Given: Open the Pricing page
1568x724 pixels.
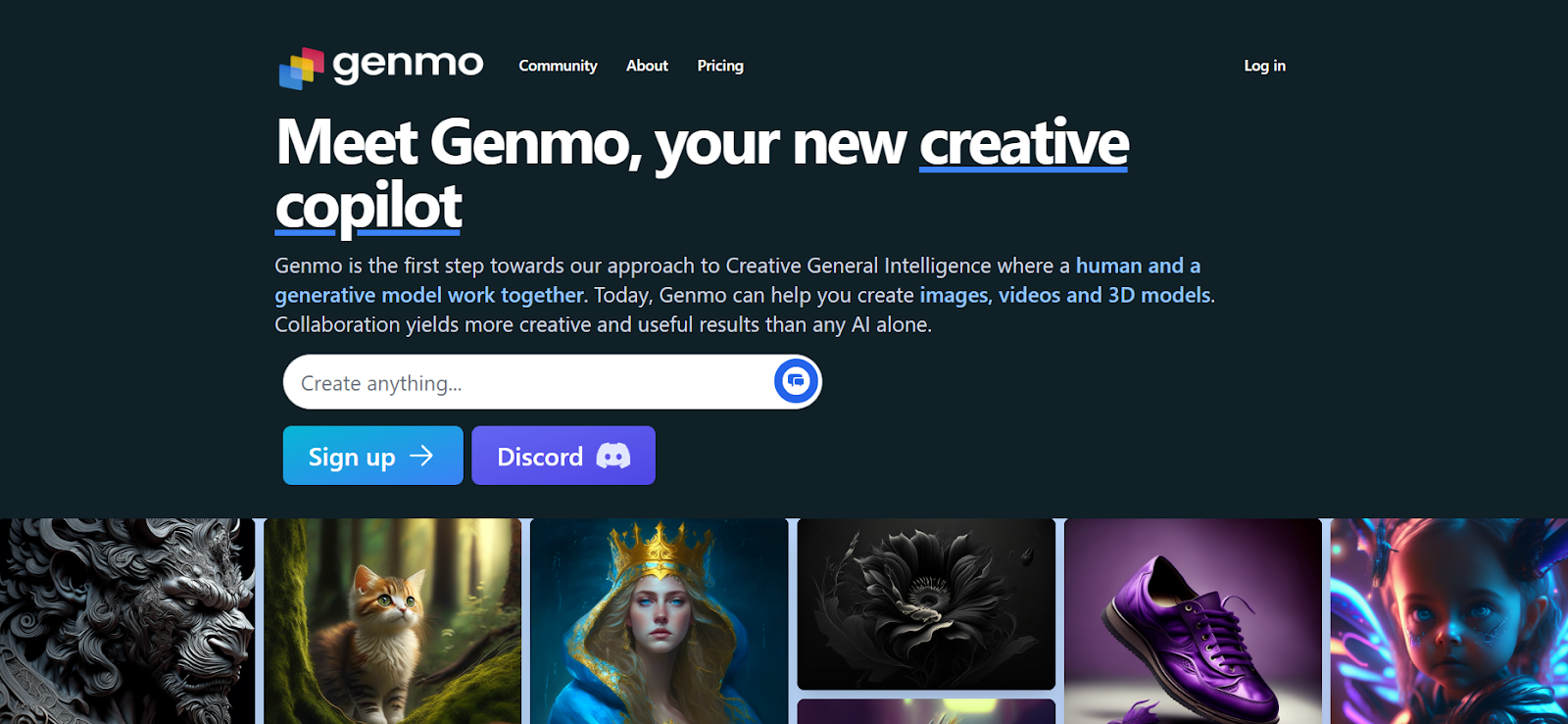Looking at the screenshot, I should pos(720,66).
